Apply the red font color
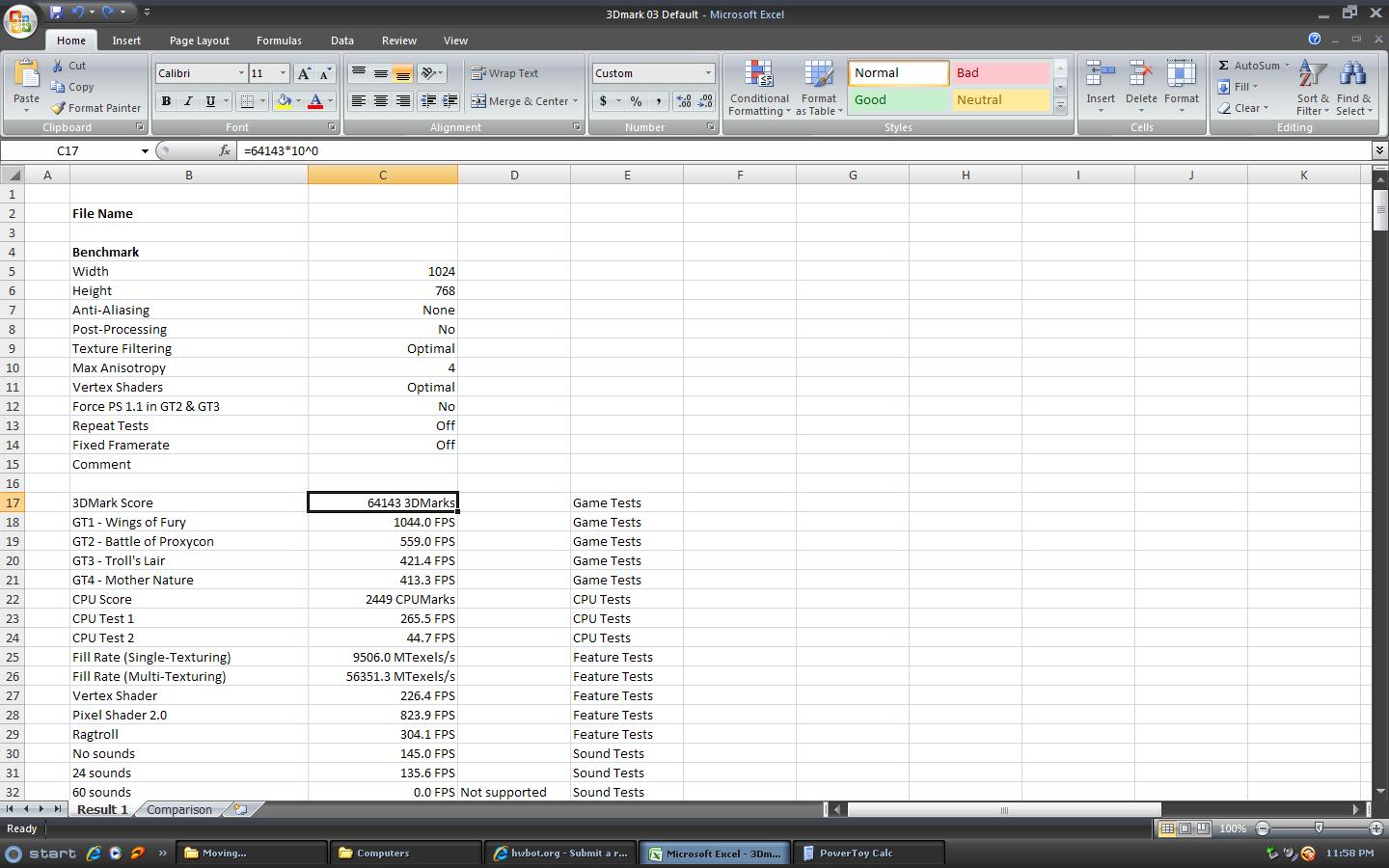Viewport: 1389px width, 868px height. tap(314, 101)
